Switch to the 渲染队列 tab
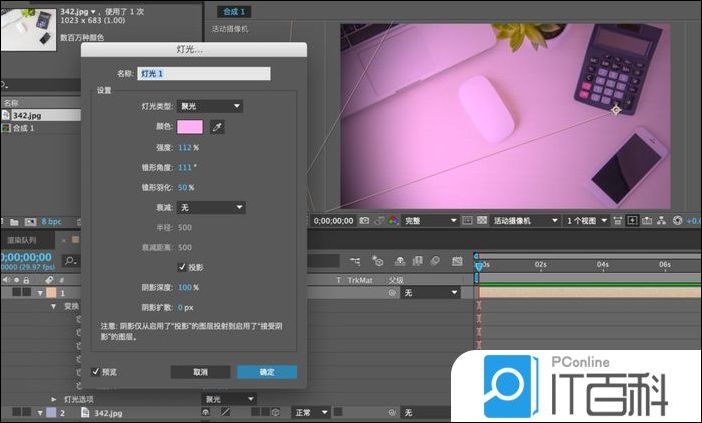This screenshot has height=423, width=702. [21, 240]
